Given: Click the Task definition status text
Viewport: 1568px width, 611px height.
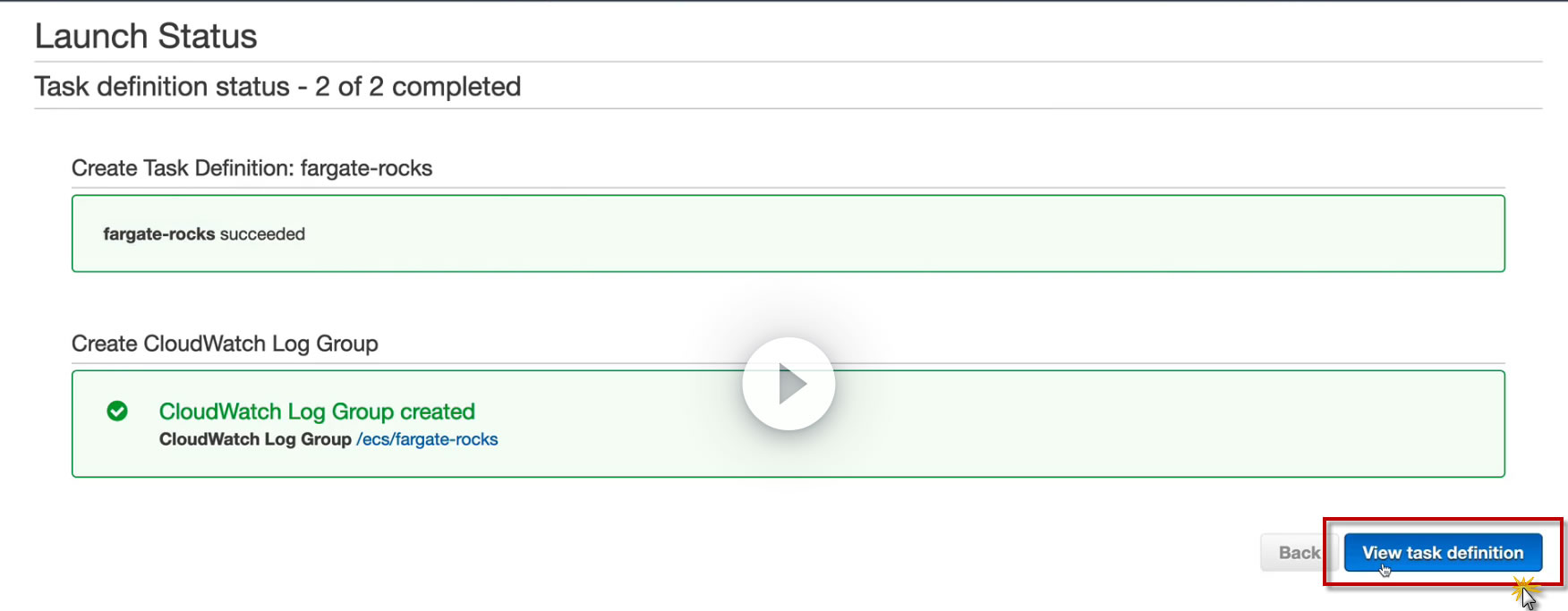Looking at the screenshot, I should point(162,87).
